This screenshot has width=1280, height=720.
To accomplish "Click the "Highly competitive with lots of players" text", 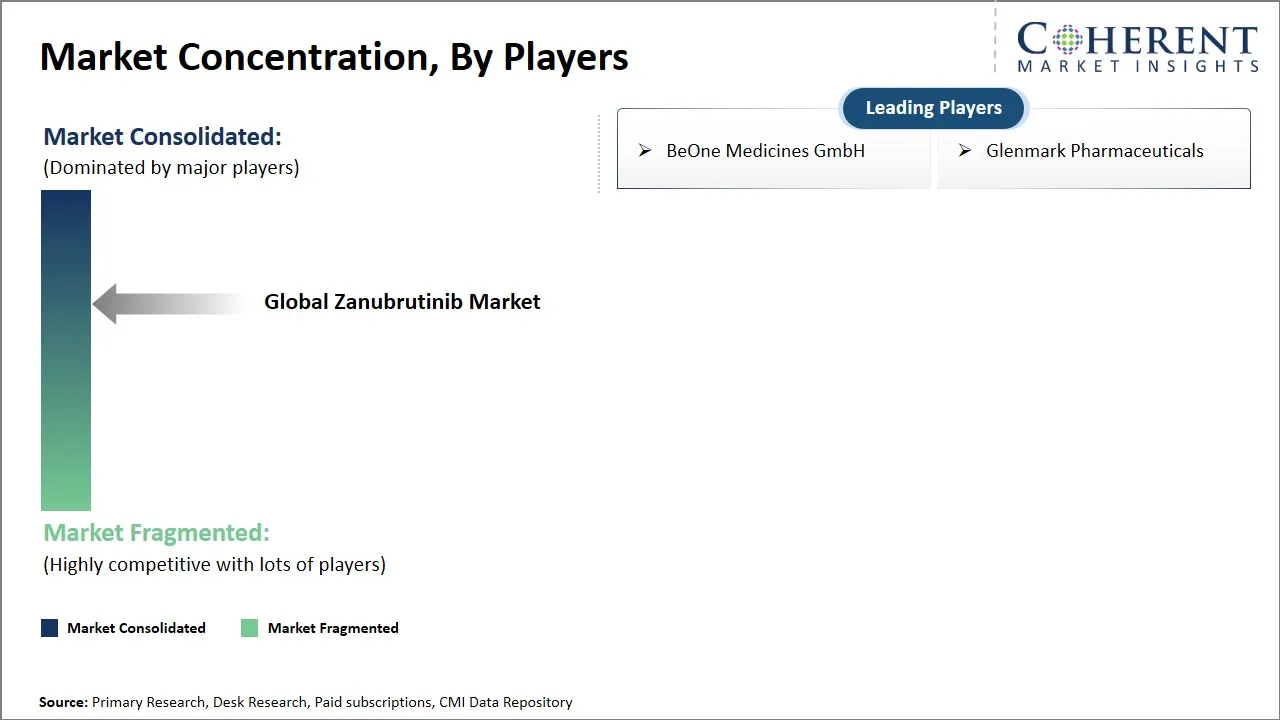I will [214, 564].
